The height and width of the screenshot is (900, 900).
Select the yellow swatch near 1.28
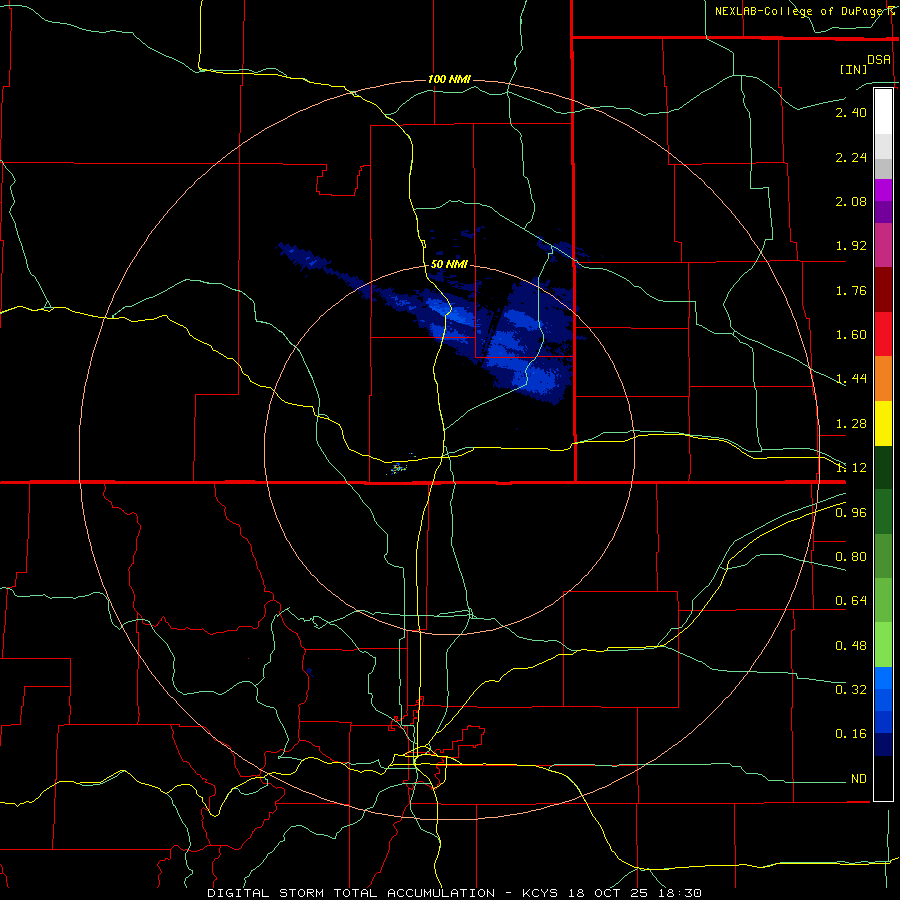(883, 423)
